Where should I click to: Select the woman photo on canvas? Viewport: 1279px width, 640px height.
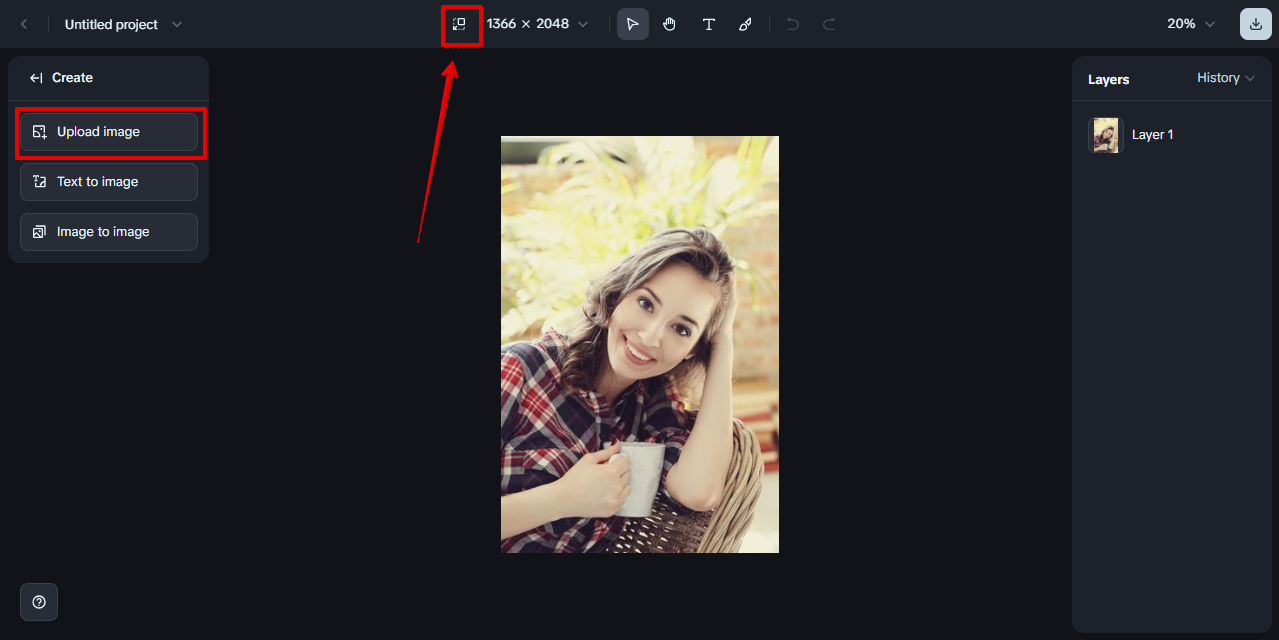[x=640, y=344]
